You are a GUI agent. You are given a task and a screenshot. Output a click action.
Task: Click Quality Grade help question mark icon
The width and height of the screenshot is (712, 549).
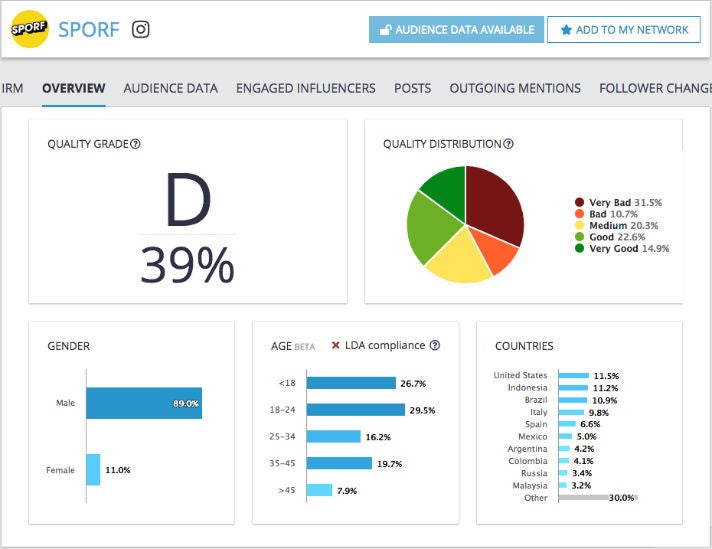135,144
